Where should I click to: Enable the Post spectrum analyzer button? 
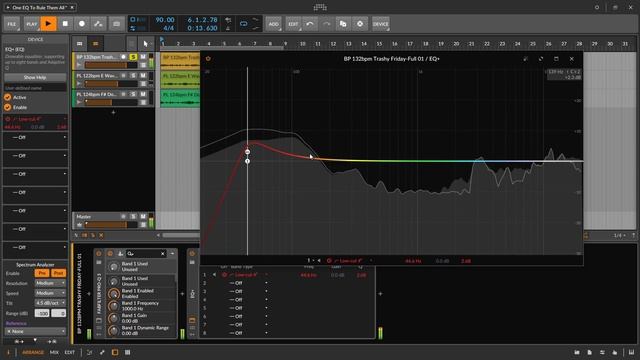tap(58, 273)
